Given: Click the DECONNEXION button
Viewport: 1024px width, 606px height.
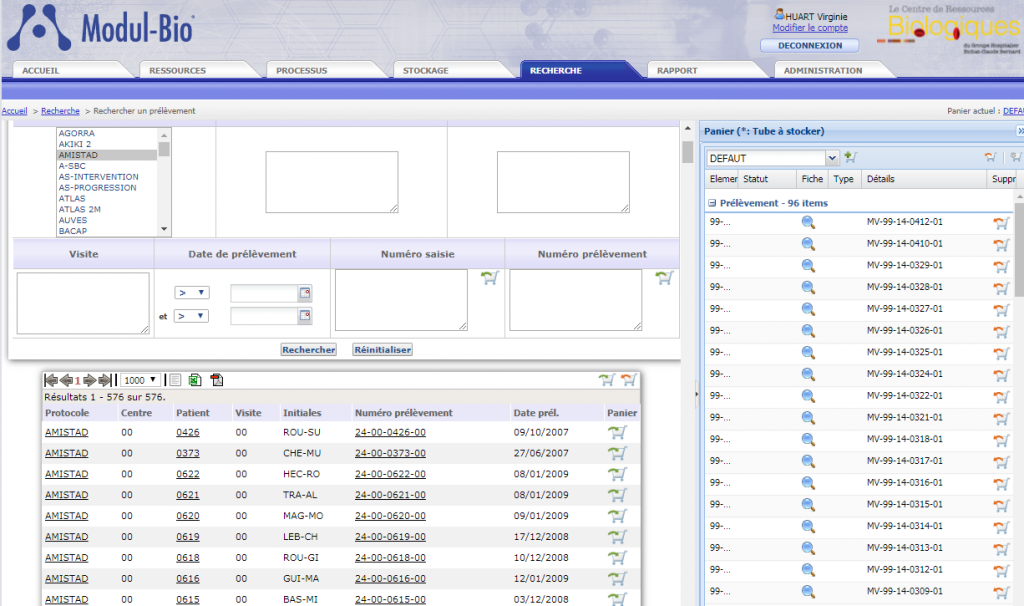Looking at the screenshot, I should point(809,46).
